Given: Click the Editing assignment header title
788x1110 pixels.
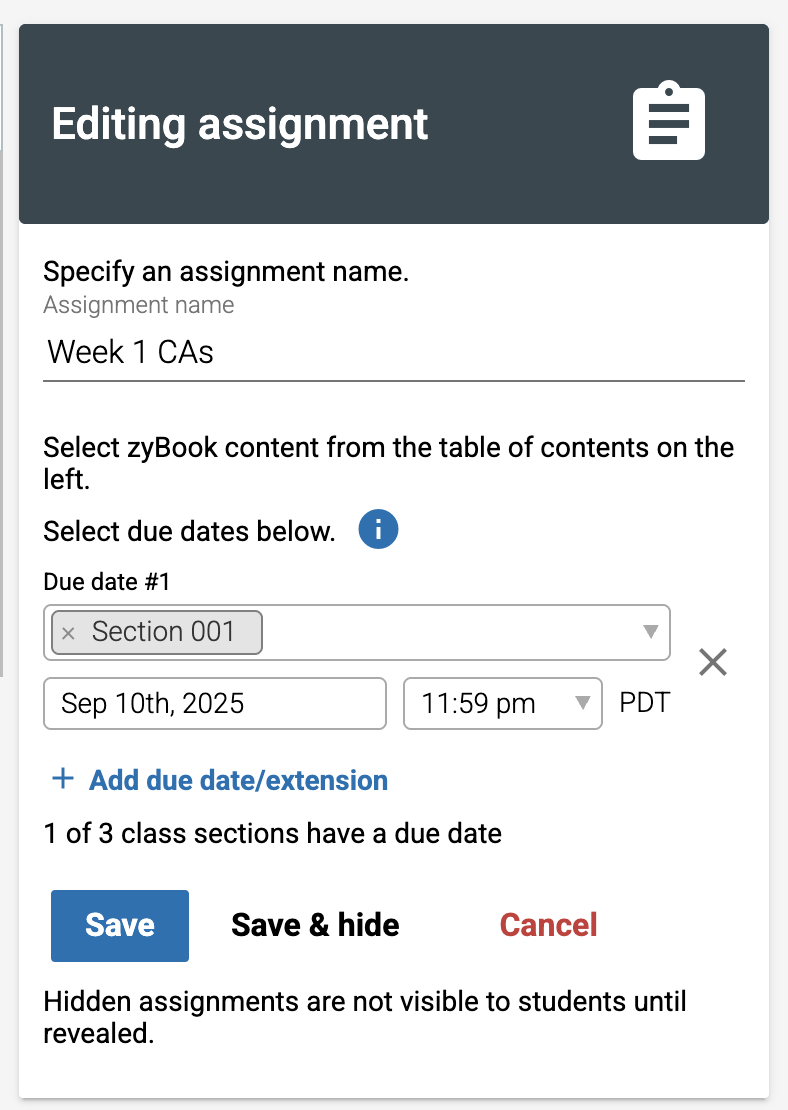Looking at the screenshot, I should 240,125.
